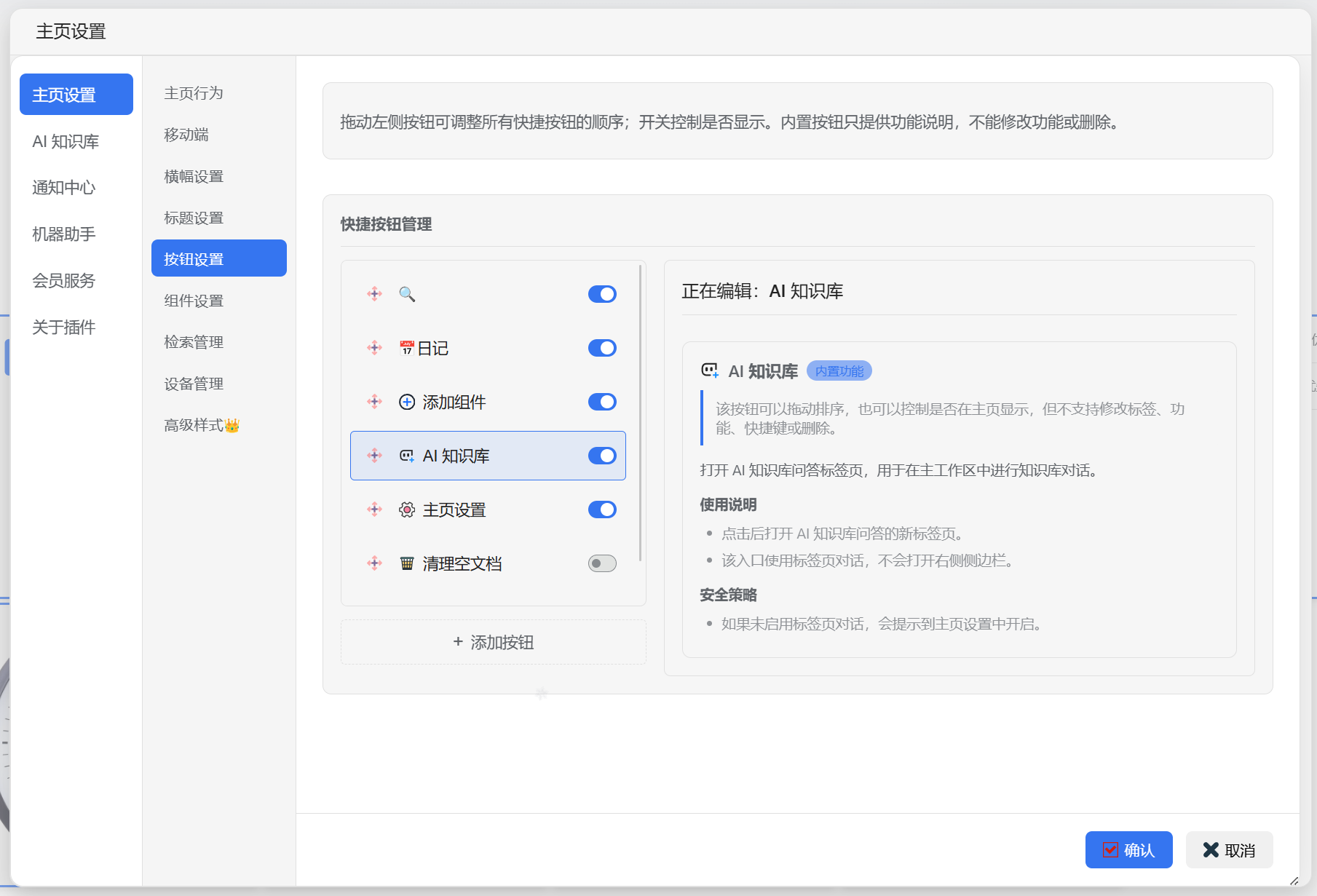Enable the 清理空文档 button switch
Viewport: 1317px width, 896px height.
(602, 563)
